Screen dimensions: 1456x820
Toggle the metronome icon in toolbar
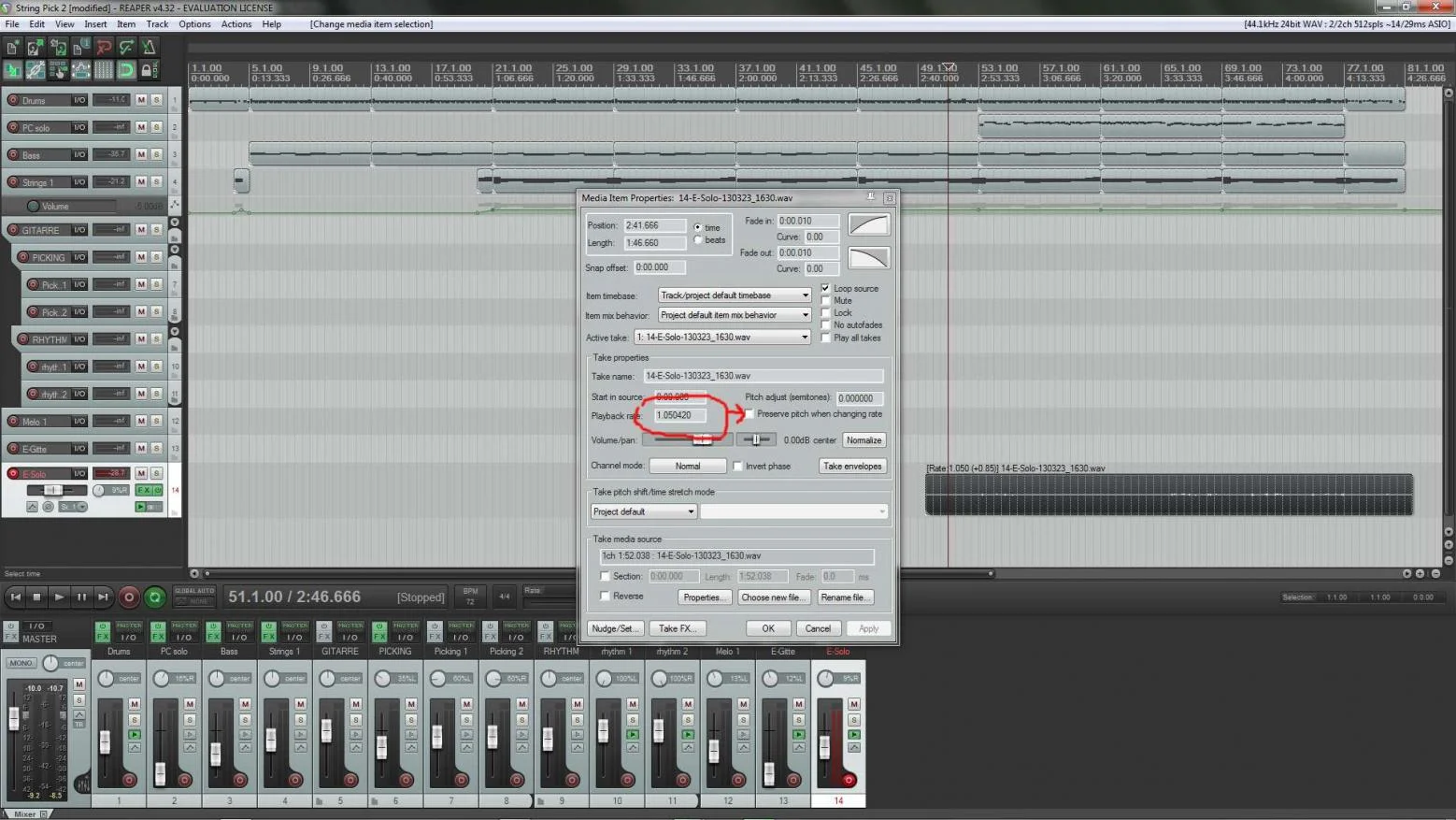pos(149,47)
